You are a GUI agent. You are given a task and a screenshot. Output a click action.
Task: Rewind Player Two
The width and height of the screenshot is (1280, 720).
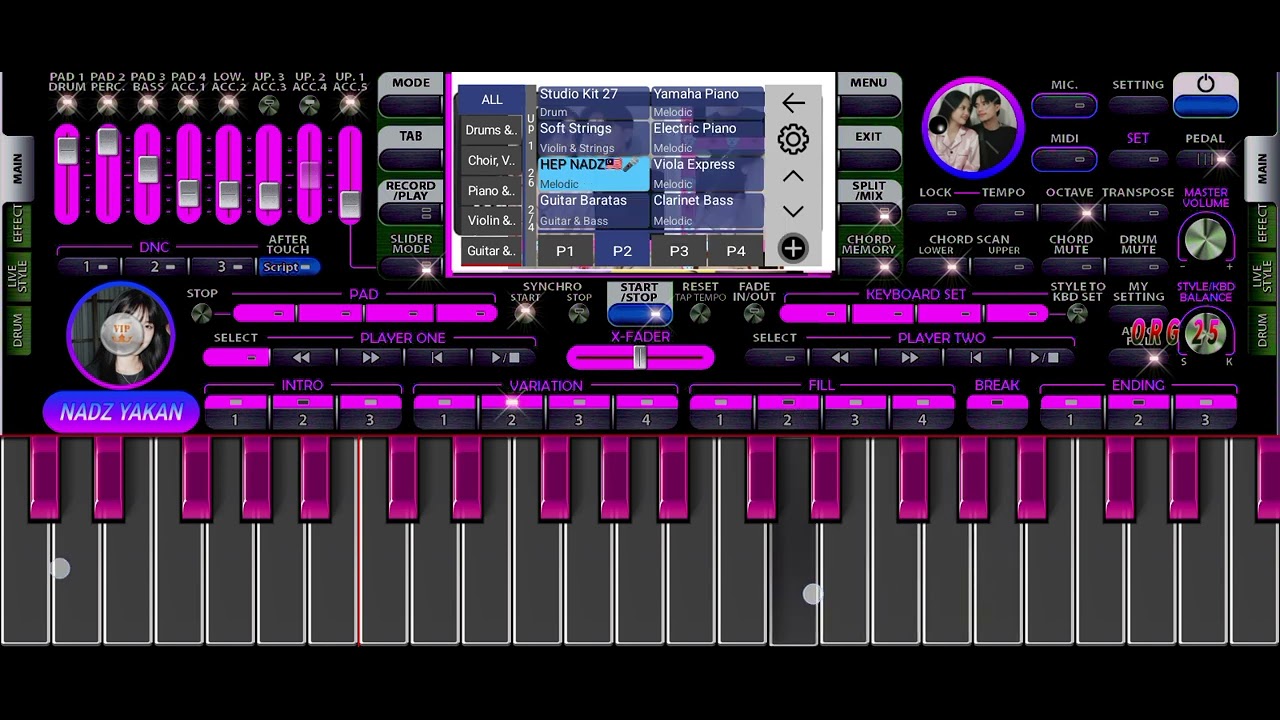click(840, 357)
